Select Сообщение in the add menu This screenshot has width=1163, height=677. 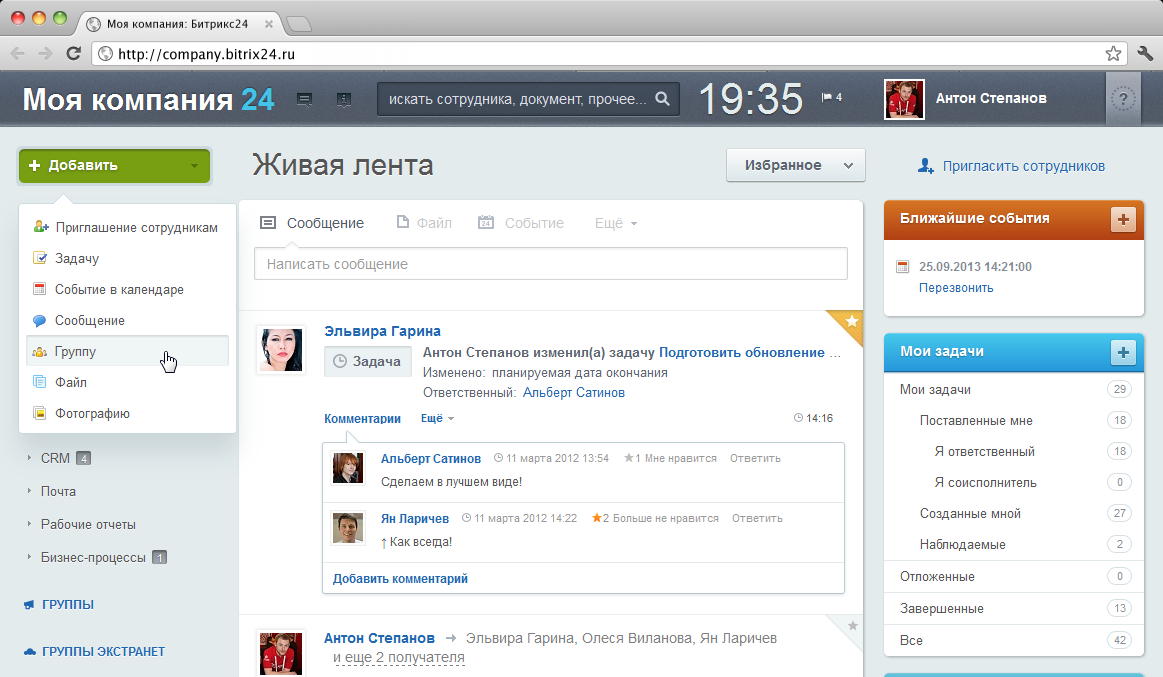click(128, 320)
